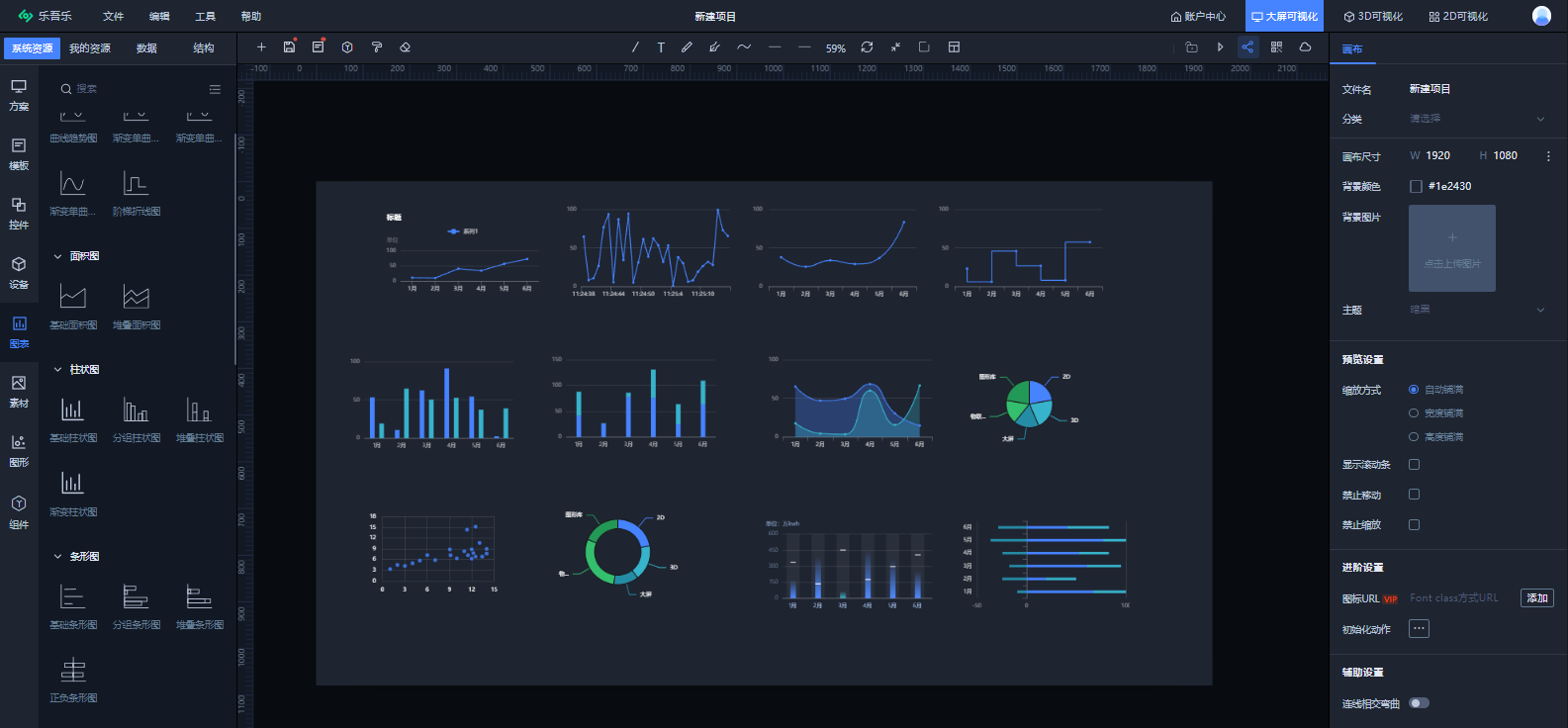Click the fit-to-screen shrink arrows icon

(895, 47)
